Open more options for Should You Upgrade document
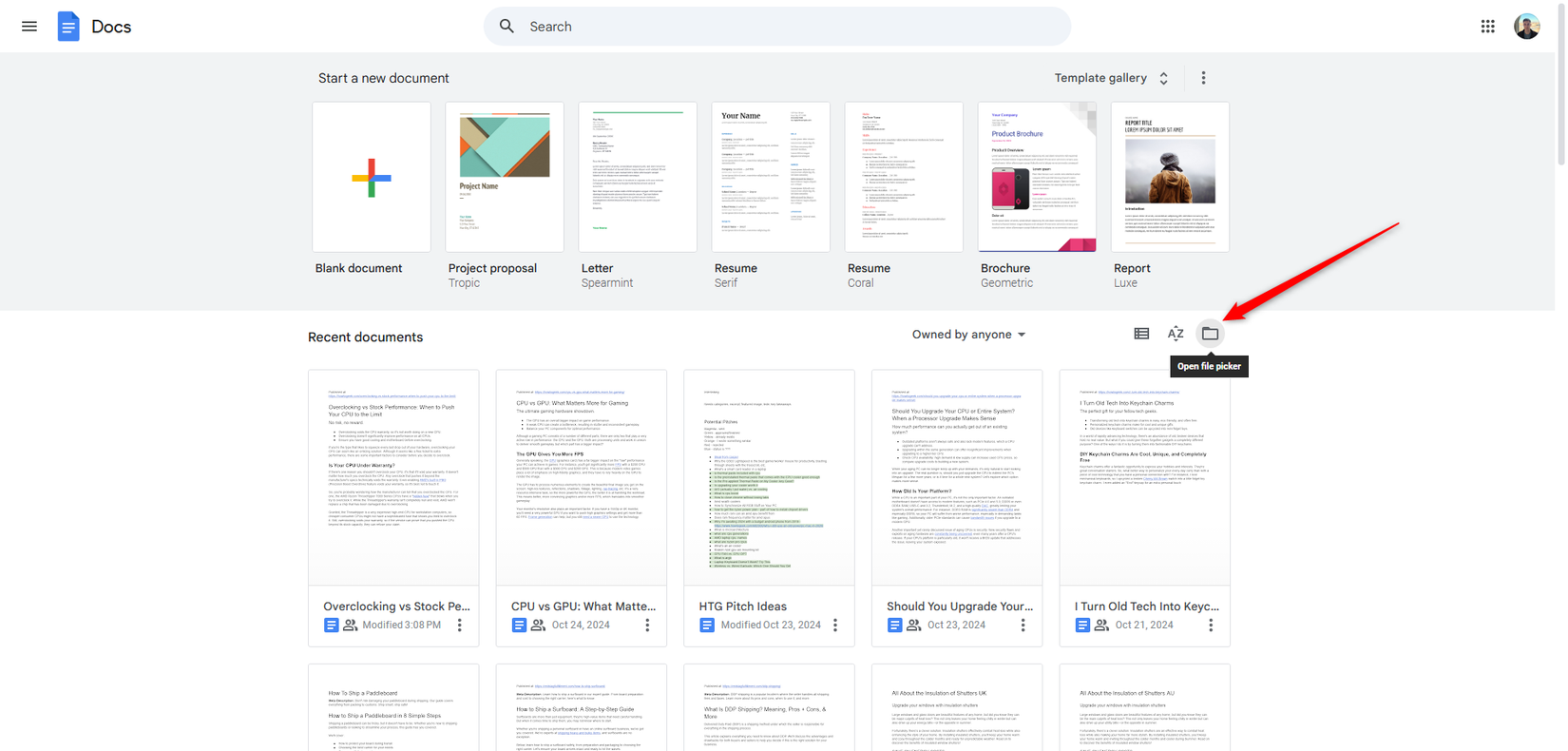 tap(1023, 626)
